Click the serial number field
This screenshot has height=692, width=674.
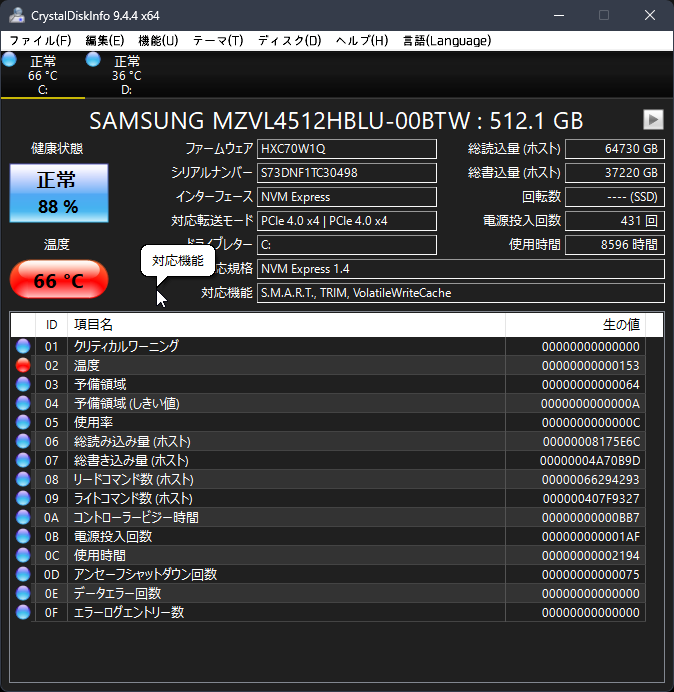click(346, 173)
